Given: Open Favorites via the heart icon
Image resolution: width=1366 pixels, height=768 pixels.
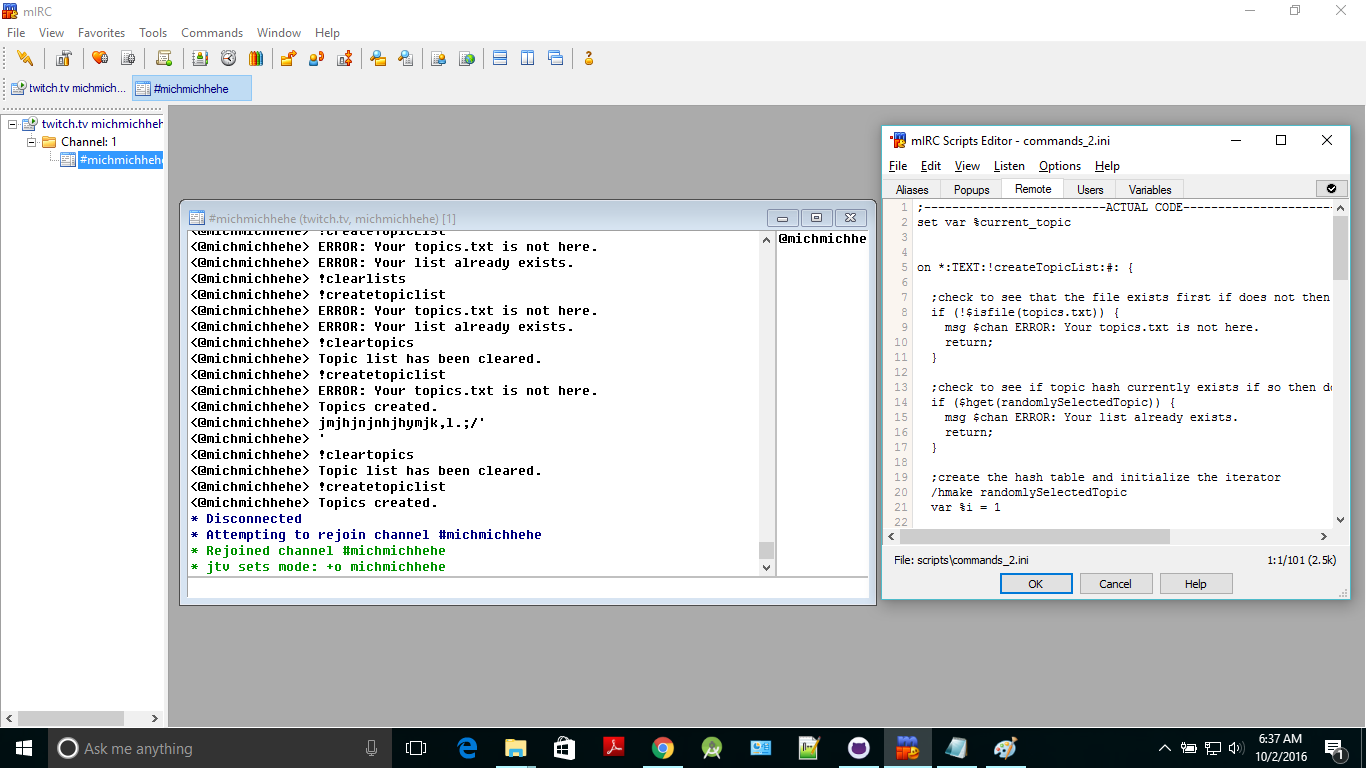Looking at the screenshot, I should coord(99,58).
